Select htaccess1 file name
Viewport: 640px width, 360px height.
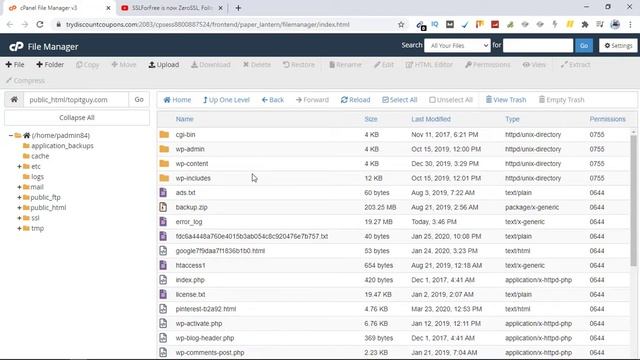coord(190,265)
